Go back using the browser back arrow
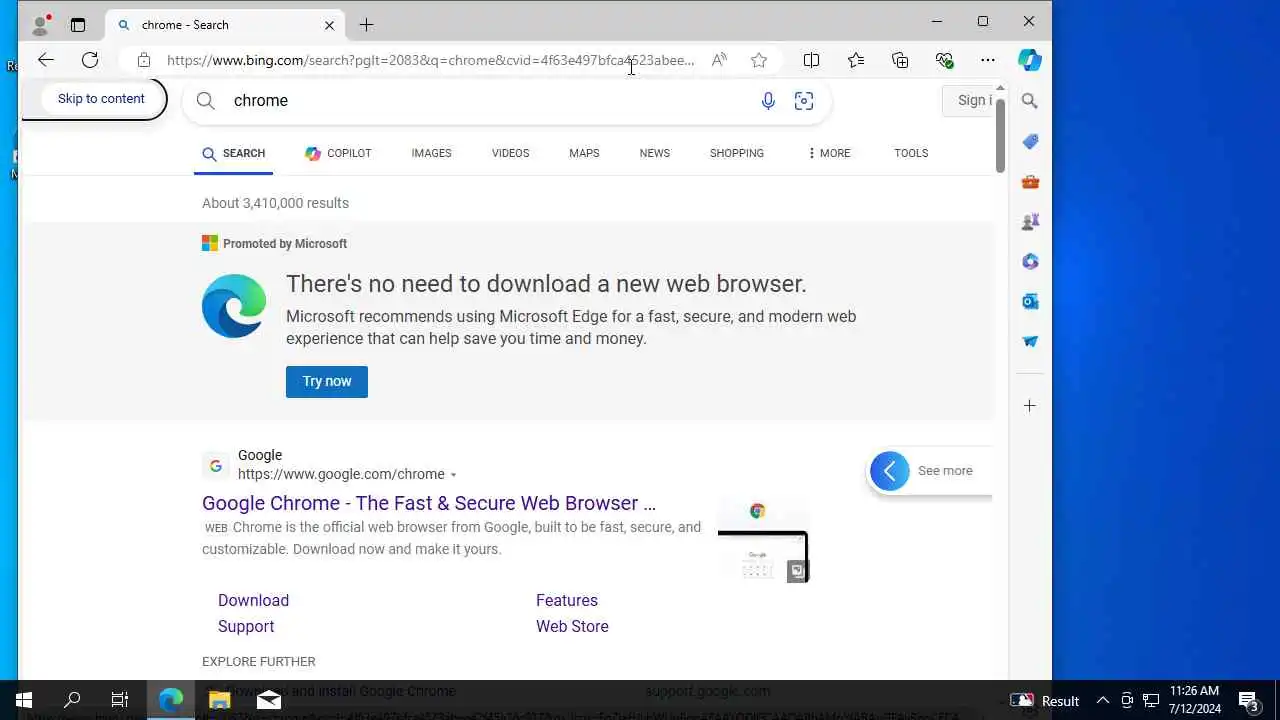 [x=46, y=60]
